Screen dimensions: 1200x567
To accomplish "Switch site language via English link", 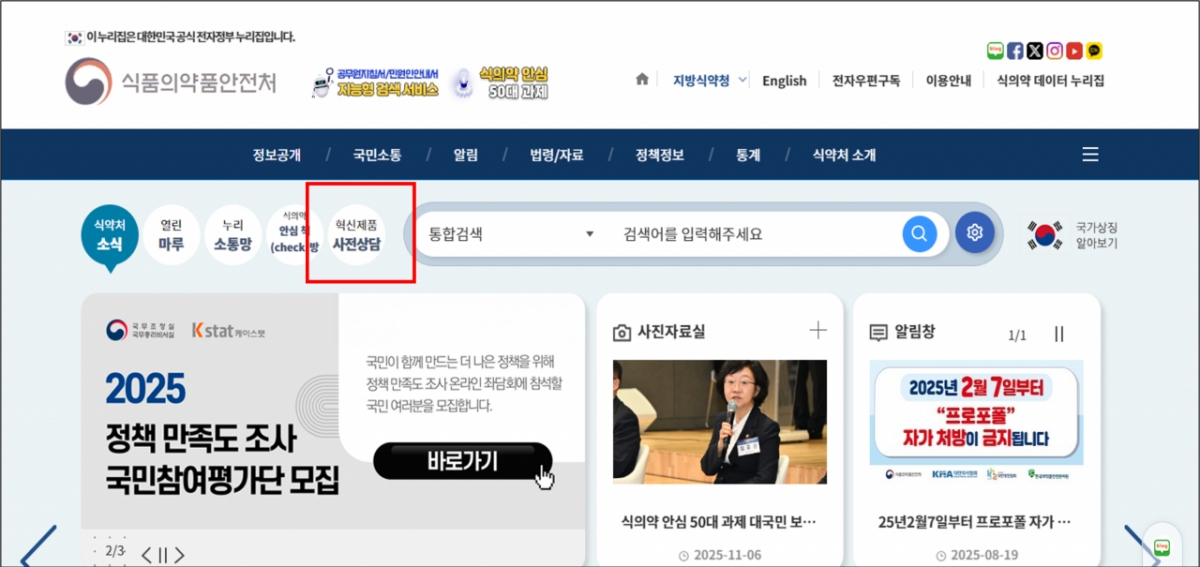I will 784,81.
